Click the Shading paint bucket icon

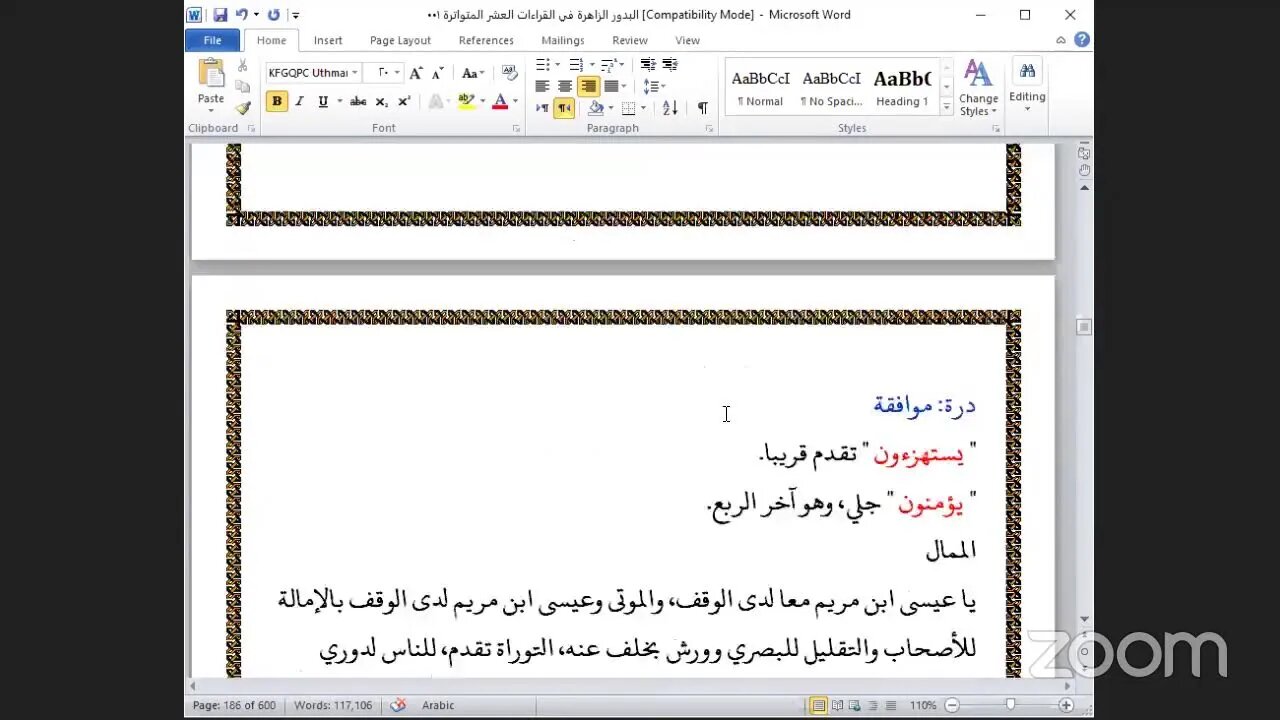point(595,108)
